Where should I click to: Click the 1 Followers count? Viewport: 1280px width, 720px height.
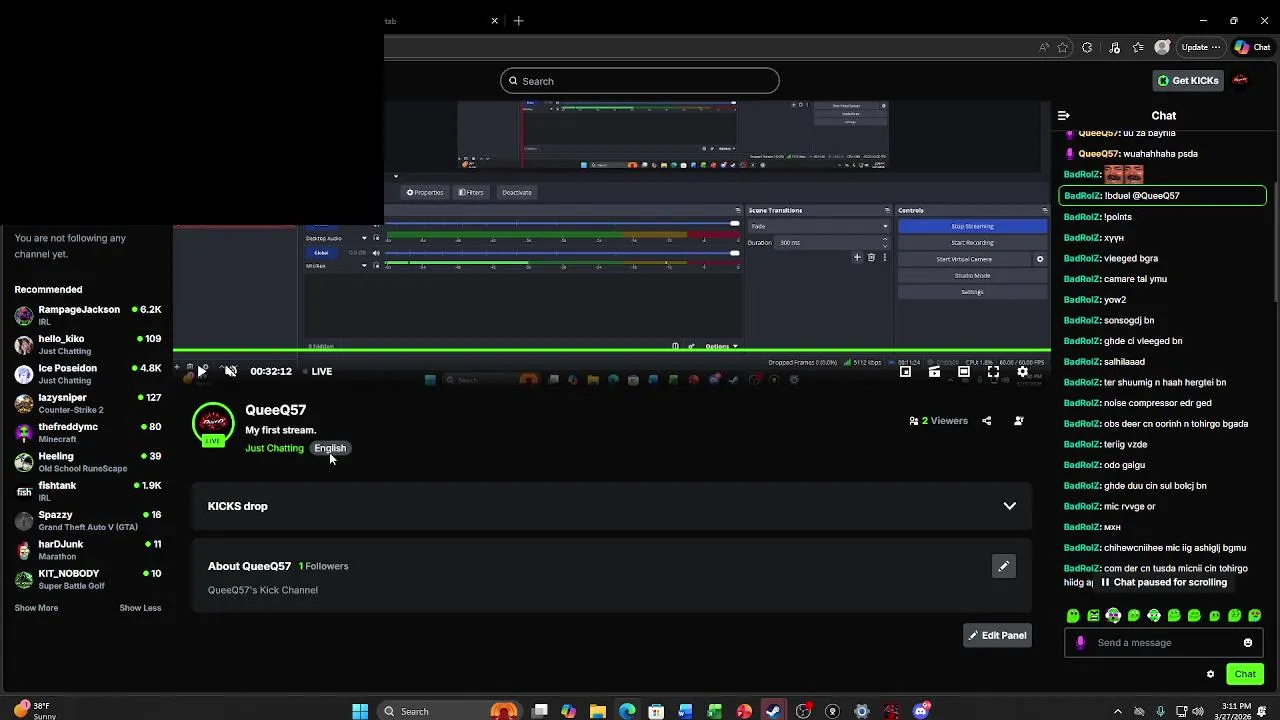pyautogui.click(x=323, y=566)
